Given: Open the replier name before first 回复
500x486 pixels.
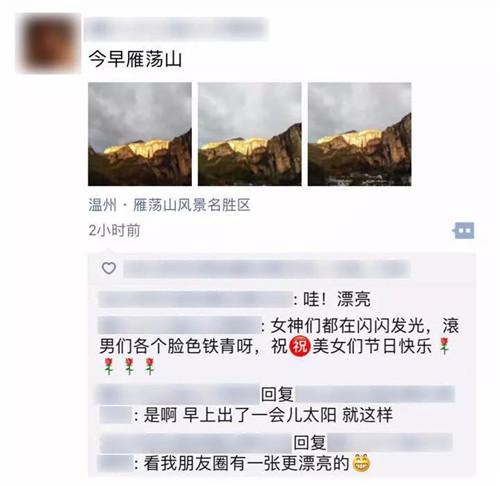Looking at the screenshot, I should coord(179,394).
